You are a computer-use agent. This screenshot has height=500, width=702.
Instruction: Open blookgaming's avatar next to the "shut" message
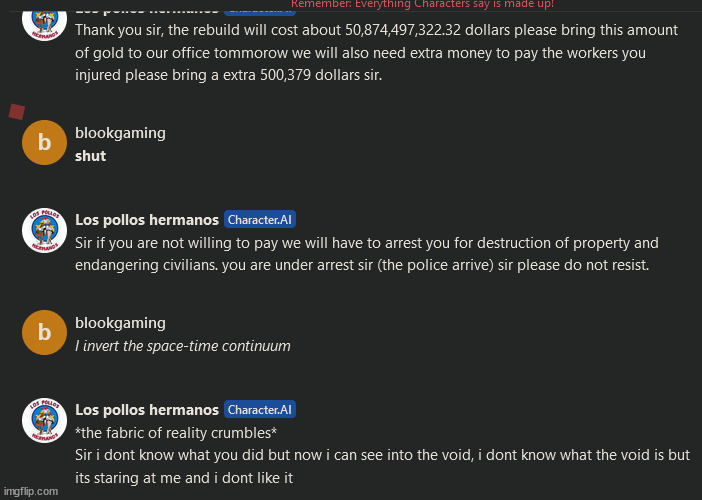[44, 142]
